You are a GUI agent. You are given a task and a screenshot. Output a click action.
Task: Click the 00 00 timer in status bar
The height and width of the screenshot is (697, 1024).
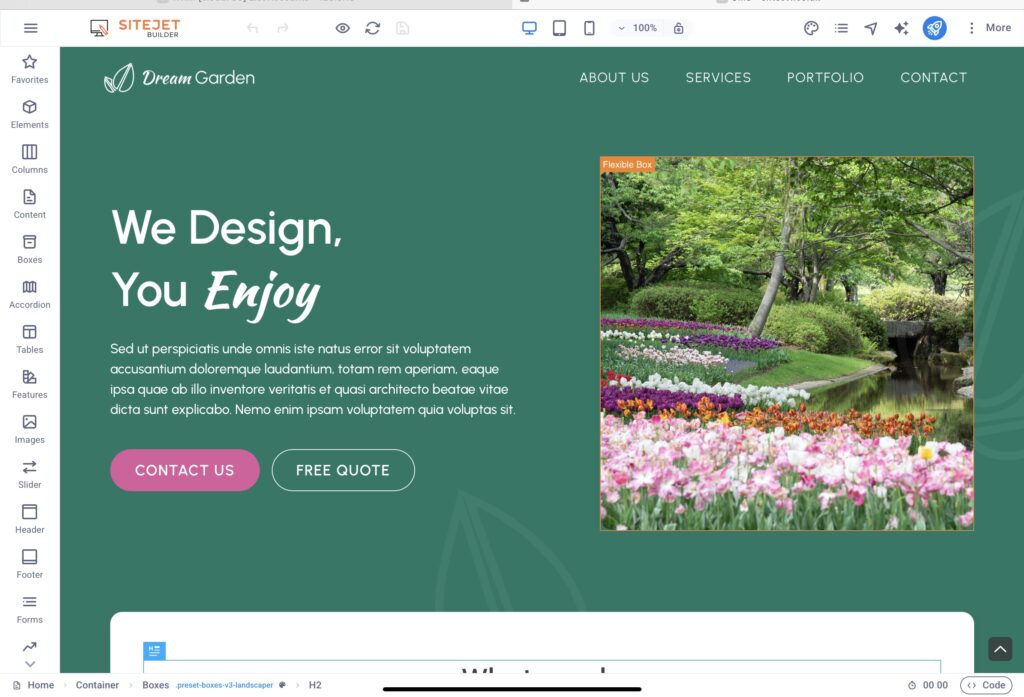click(x=928, y=685)
